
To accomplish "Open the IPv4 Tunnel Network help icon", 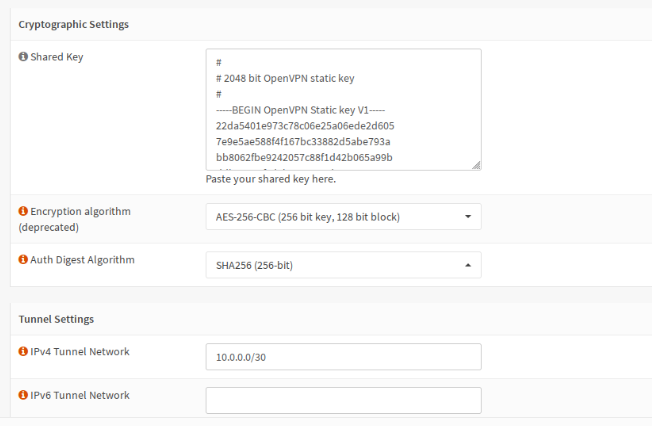I will pos(23,352).
